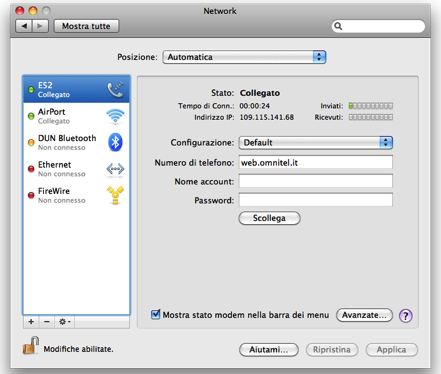Go back with the left arrow

pos(24,26)
